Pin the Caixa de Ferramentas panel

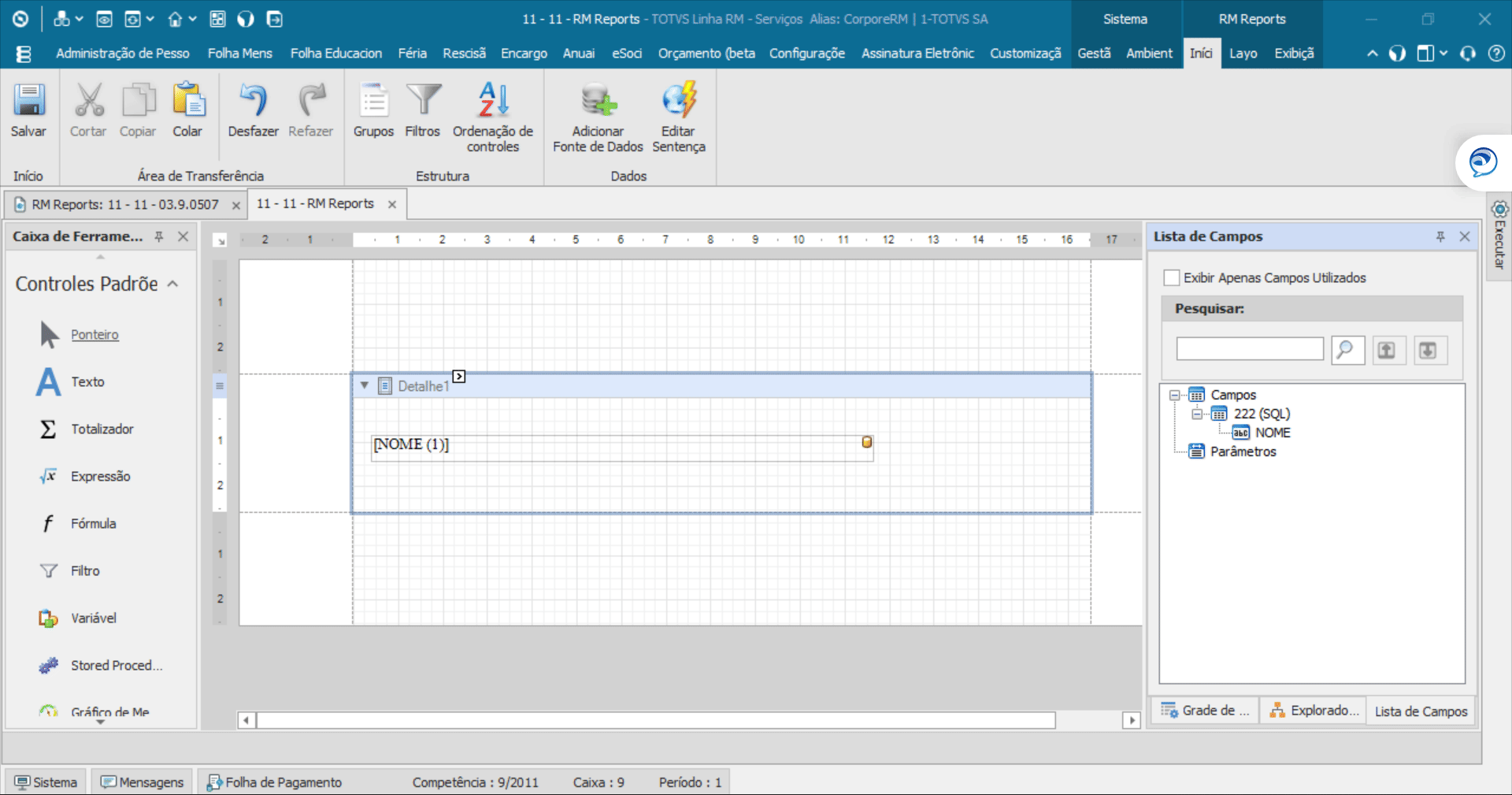[x=159, y=236]
